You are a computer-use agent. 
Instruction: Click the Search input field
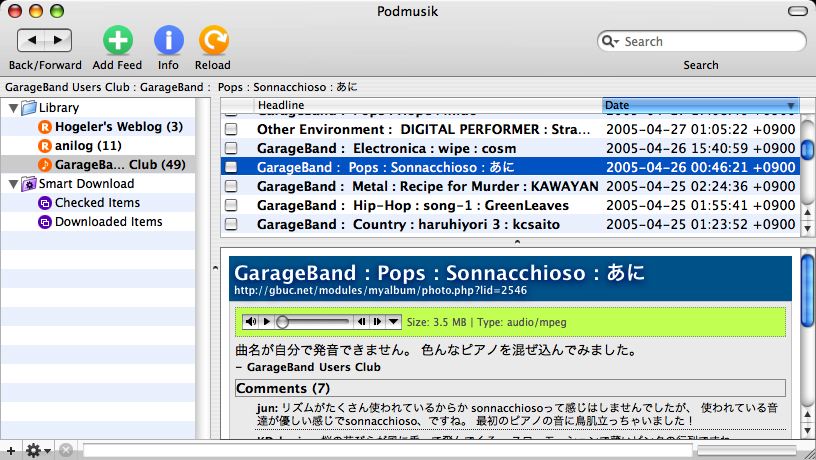click(x=710, y=42)
